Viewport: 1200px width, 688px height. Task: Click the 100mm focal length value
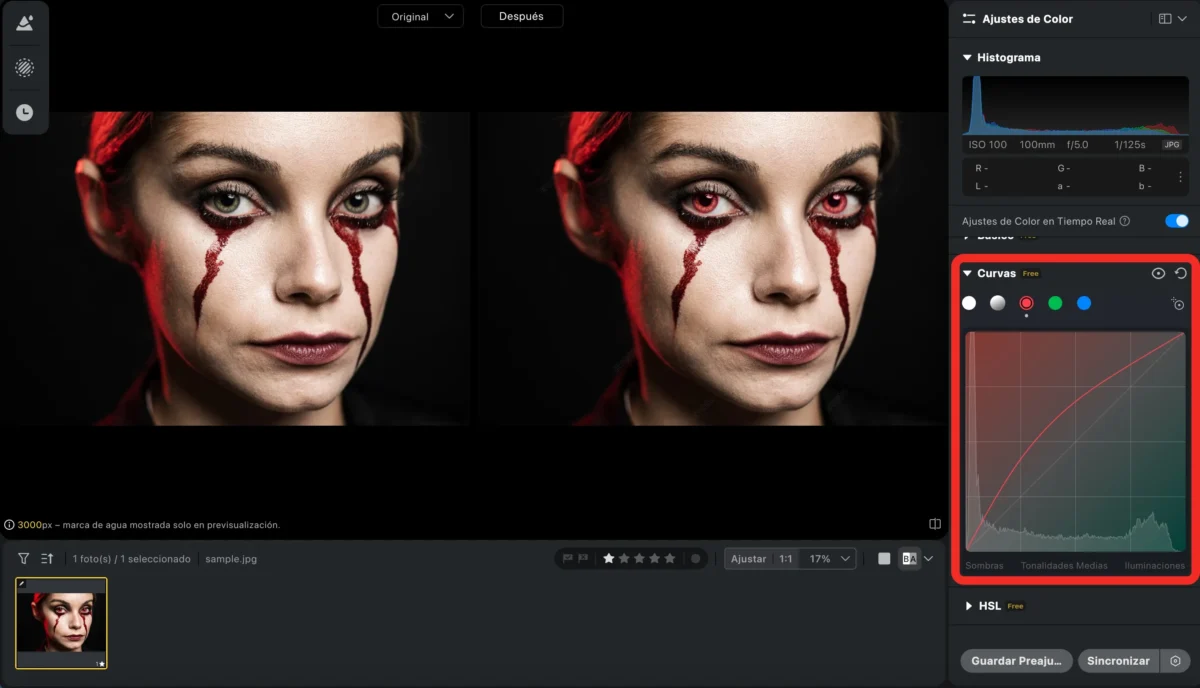pos(1037,145)
